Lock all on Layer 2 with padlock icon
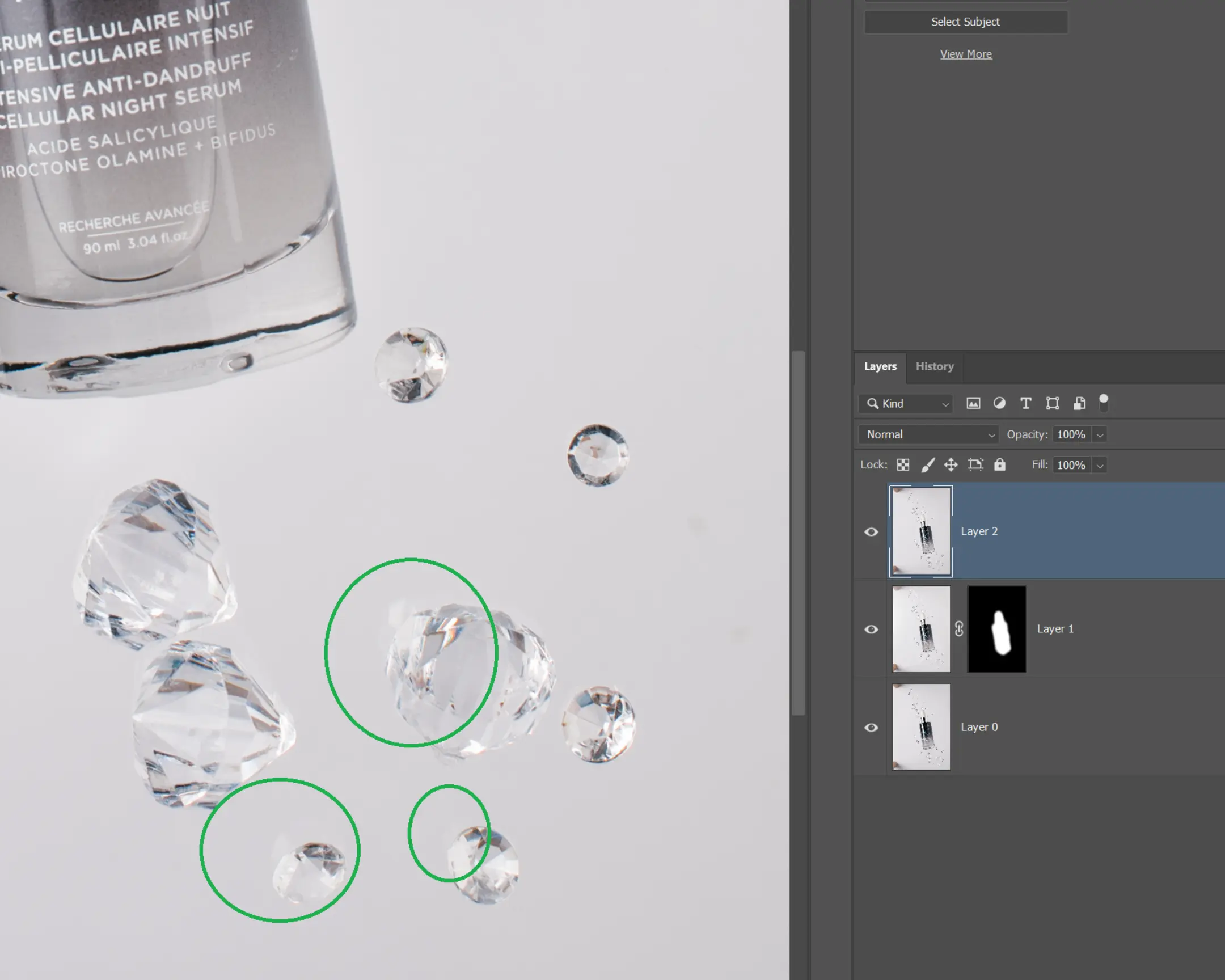1225x980 pixels. (999, 464)
